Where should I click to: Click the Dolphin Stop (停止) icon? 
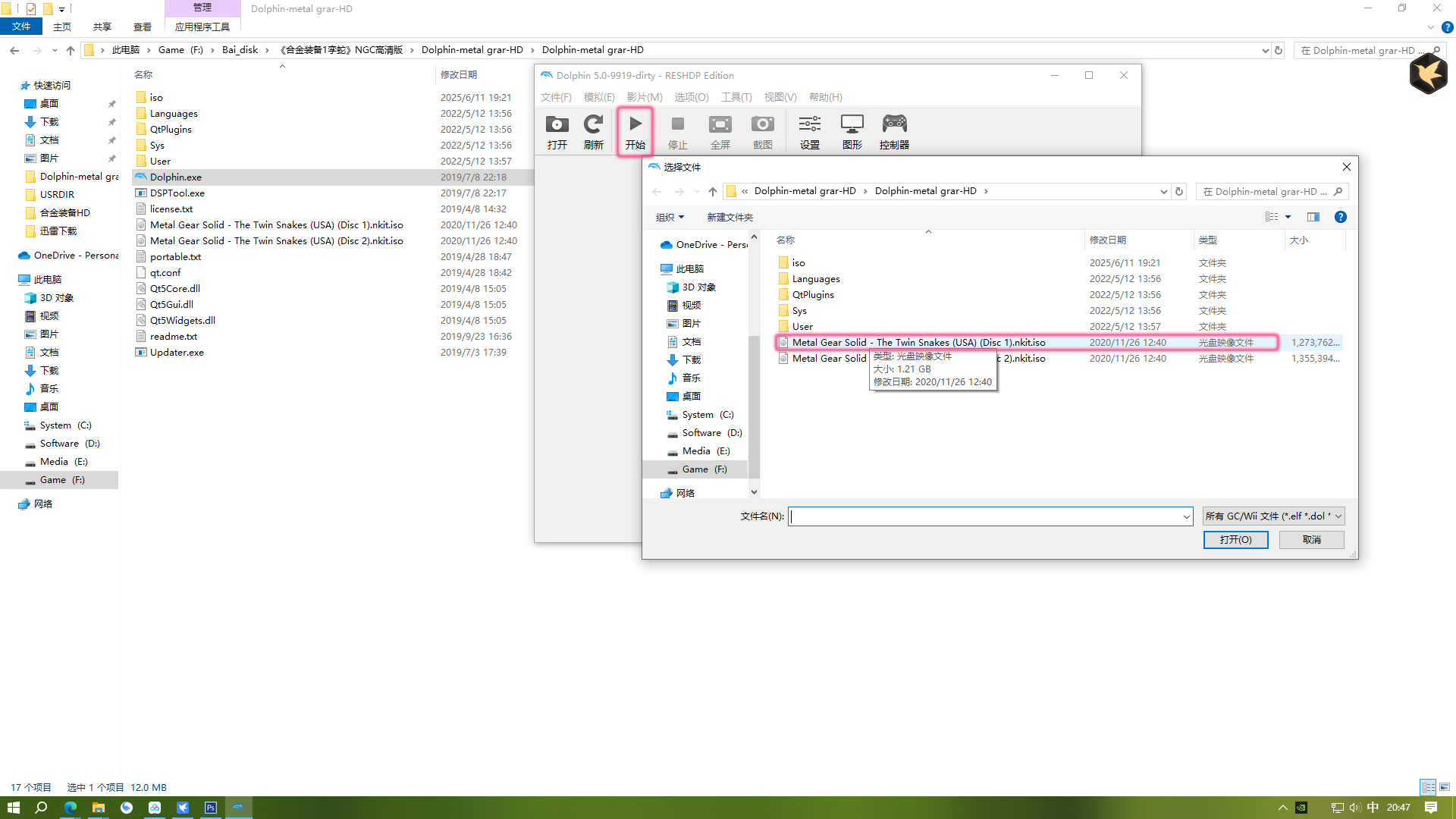[678, 132]
